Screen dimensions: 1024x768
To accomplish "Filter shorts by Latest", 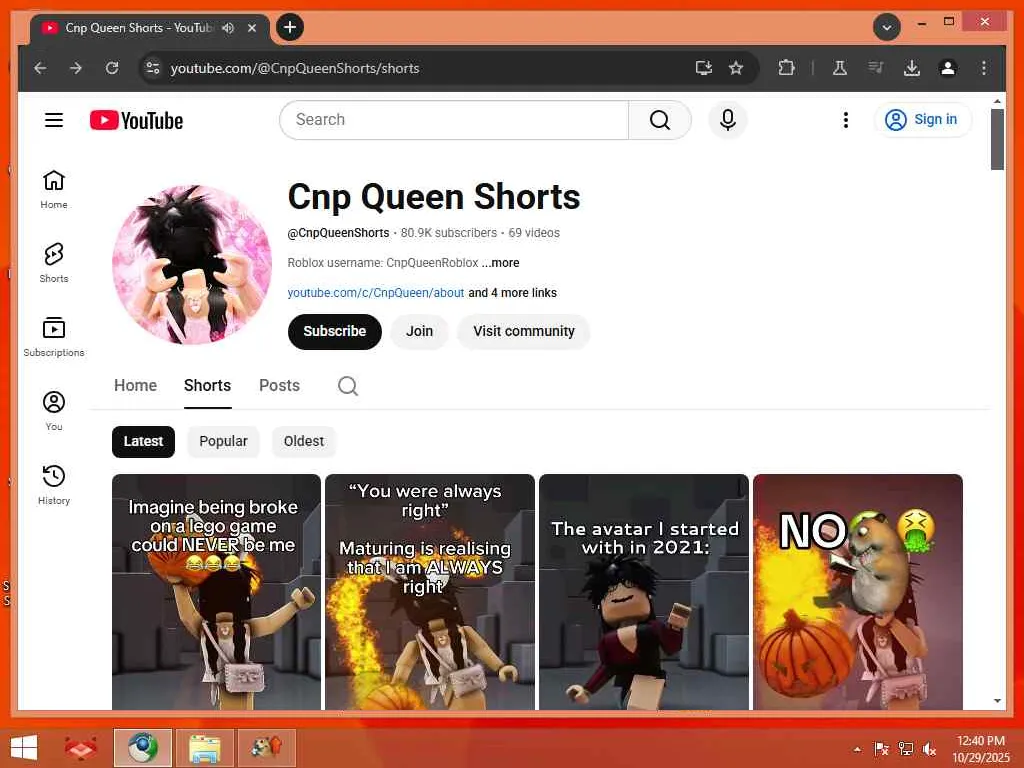I will (143, 441).
